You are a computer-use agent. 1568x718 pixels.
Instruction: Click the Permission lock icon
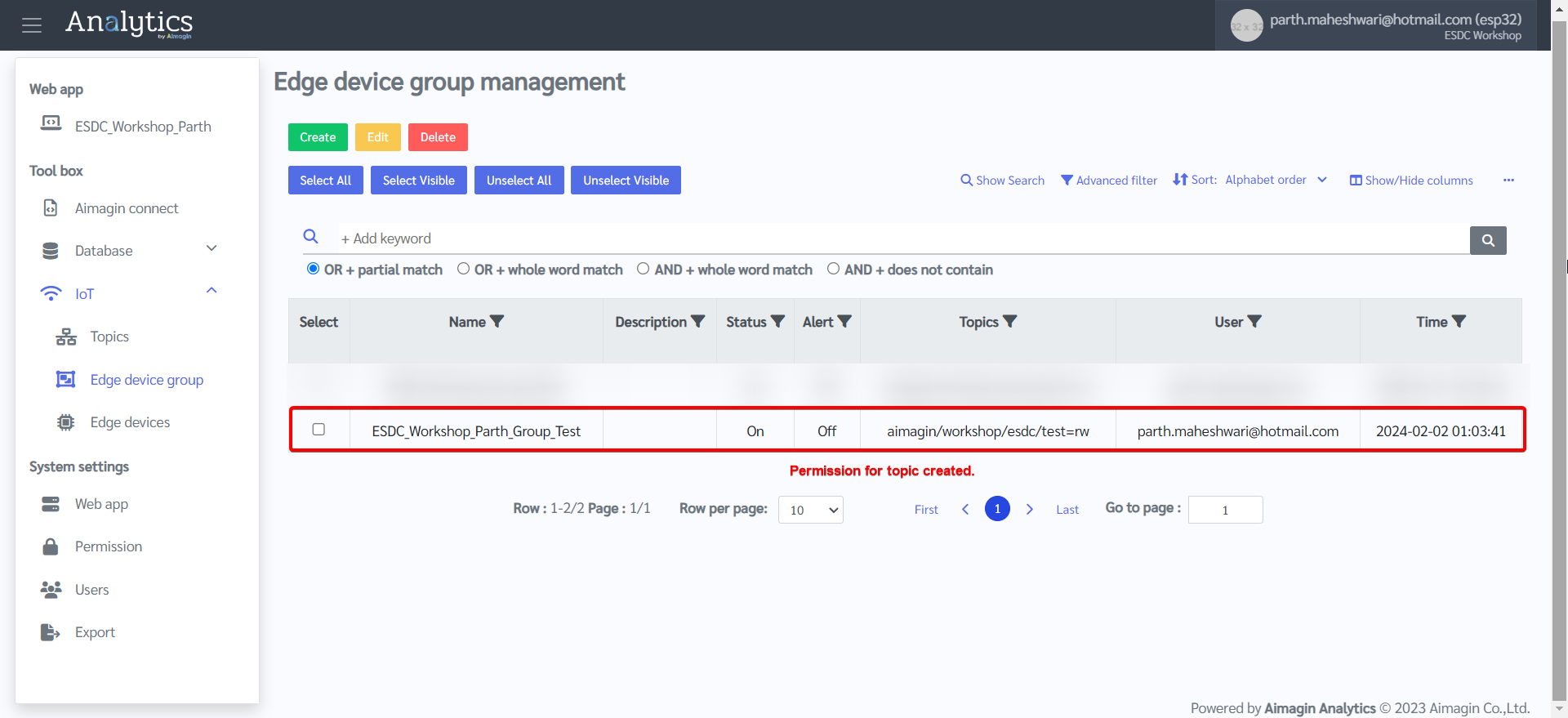point(51,546)
